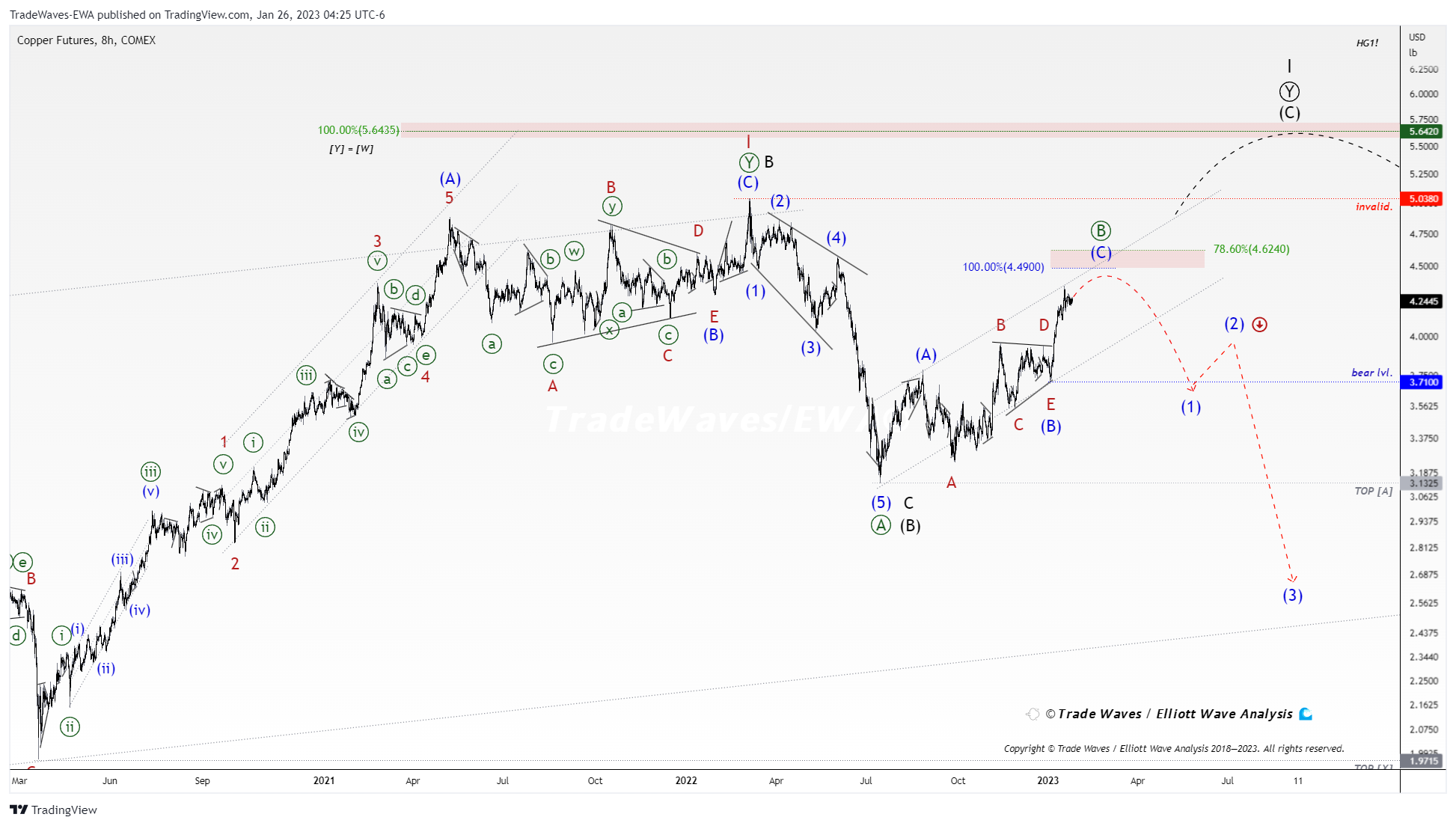The image size is (1456, 826).
Task: Click the 6.0000 tick on the price axis
Action: point(1424,94)
